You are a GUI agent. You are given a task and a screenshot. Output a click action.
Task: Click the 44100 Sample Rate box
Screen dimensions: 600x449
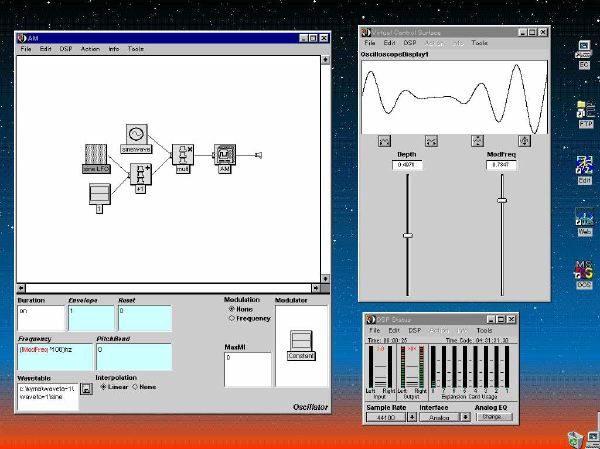tap(386, 417)
